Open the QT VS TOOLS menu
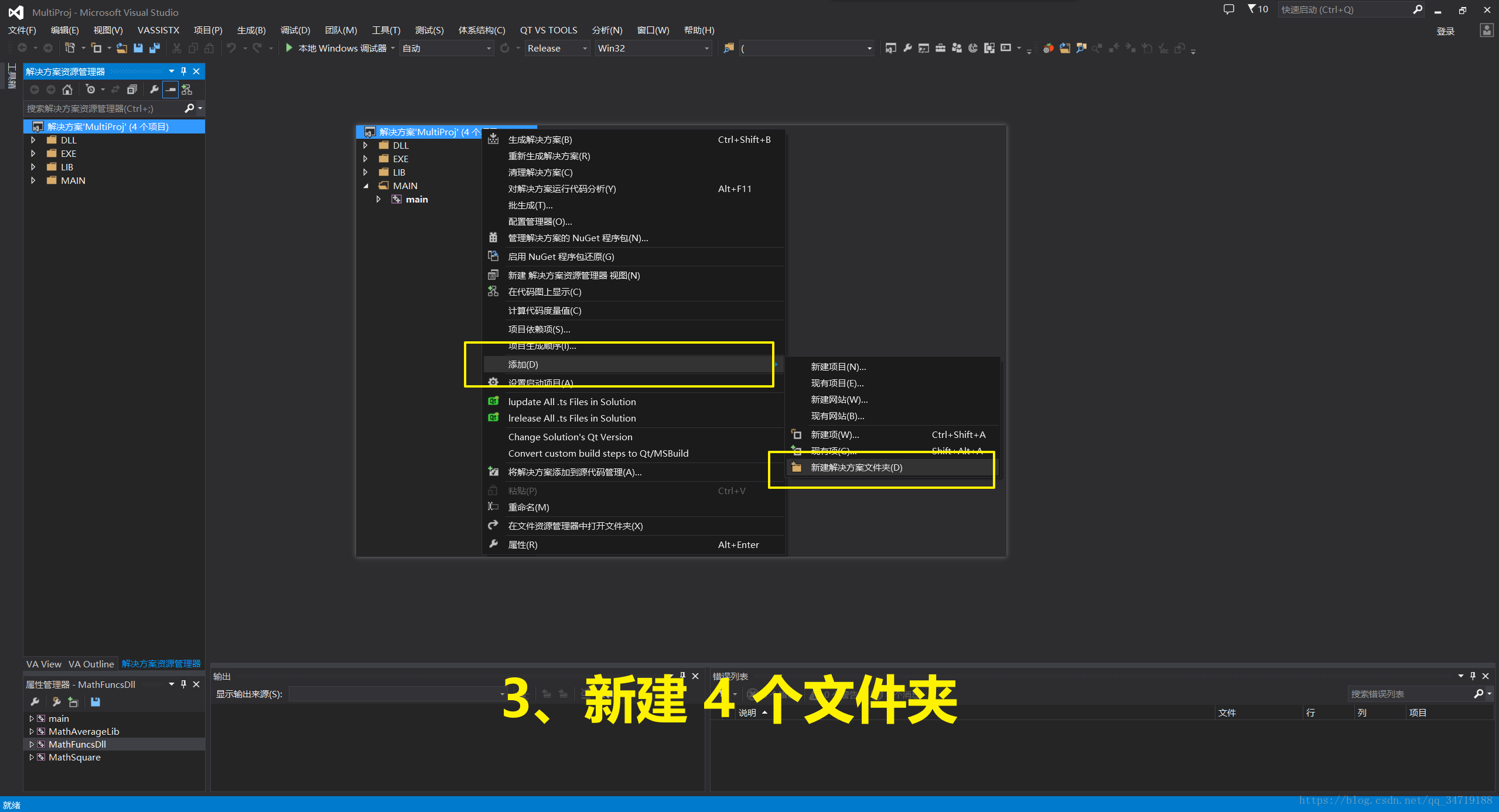This screenshot has height=812, width=1499. pyautogui.click(x=548, y=30)
